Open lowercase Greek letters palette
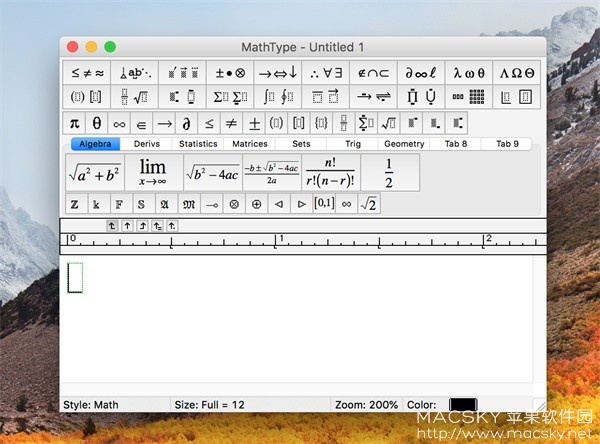The height and width of the screenshot is (444, 600). (x=469, y=72)
